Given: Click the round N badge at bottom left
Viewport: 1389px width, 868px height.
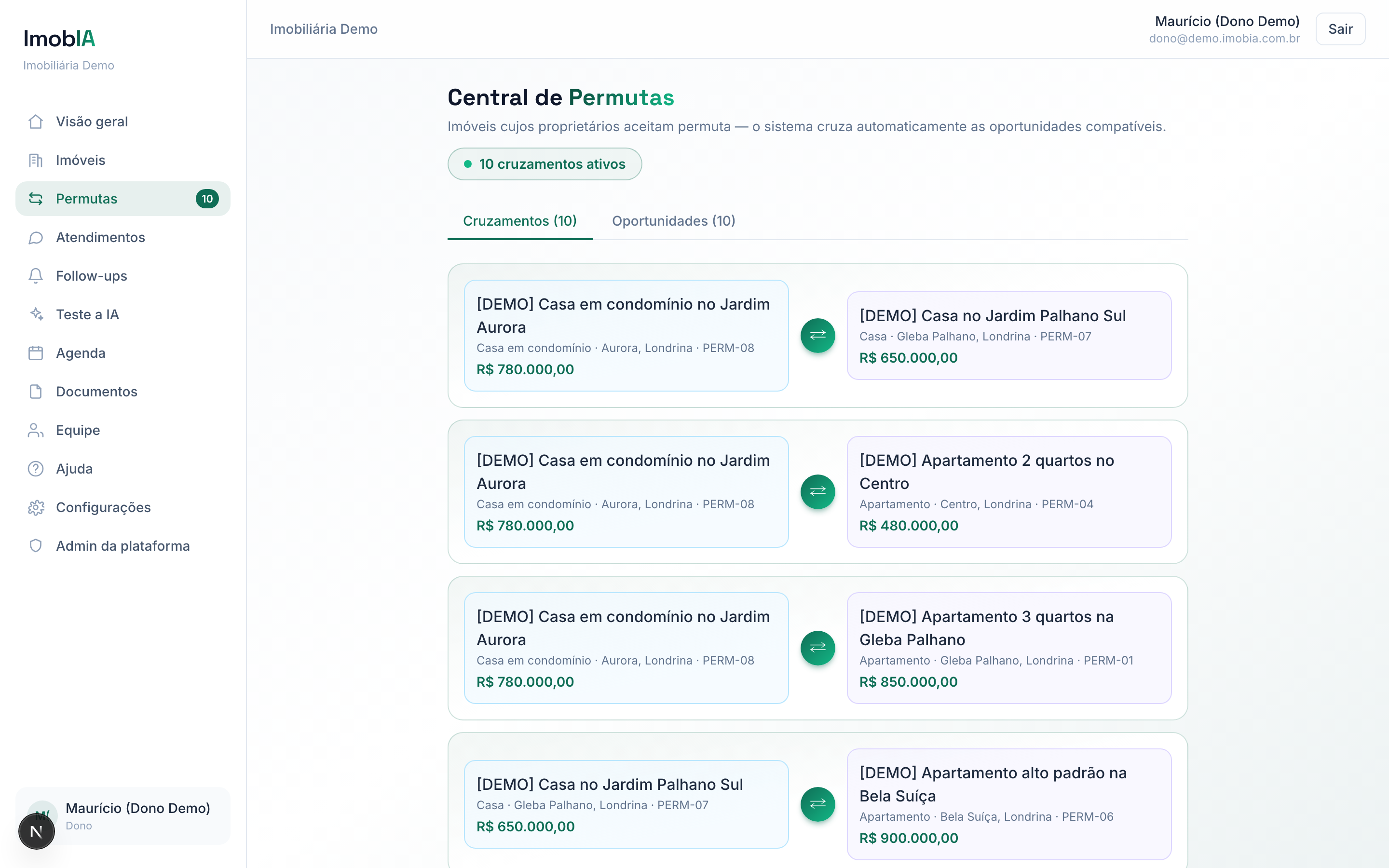Looking at the screenshot, I should coord(36,831).
